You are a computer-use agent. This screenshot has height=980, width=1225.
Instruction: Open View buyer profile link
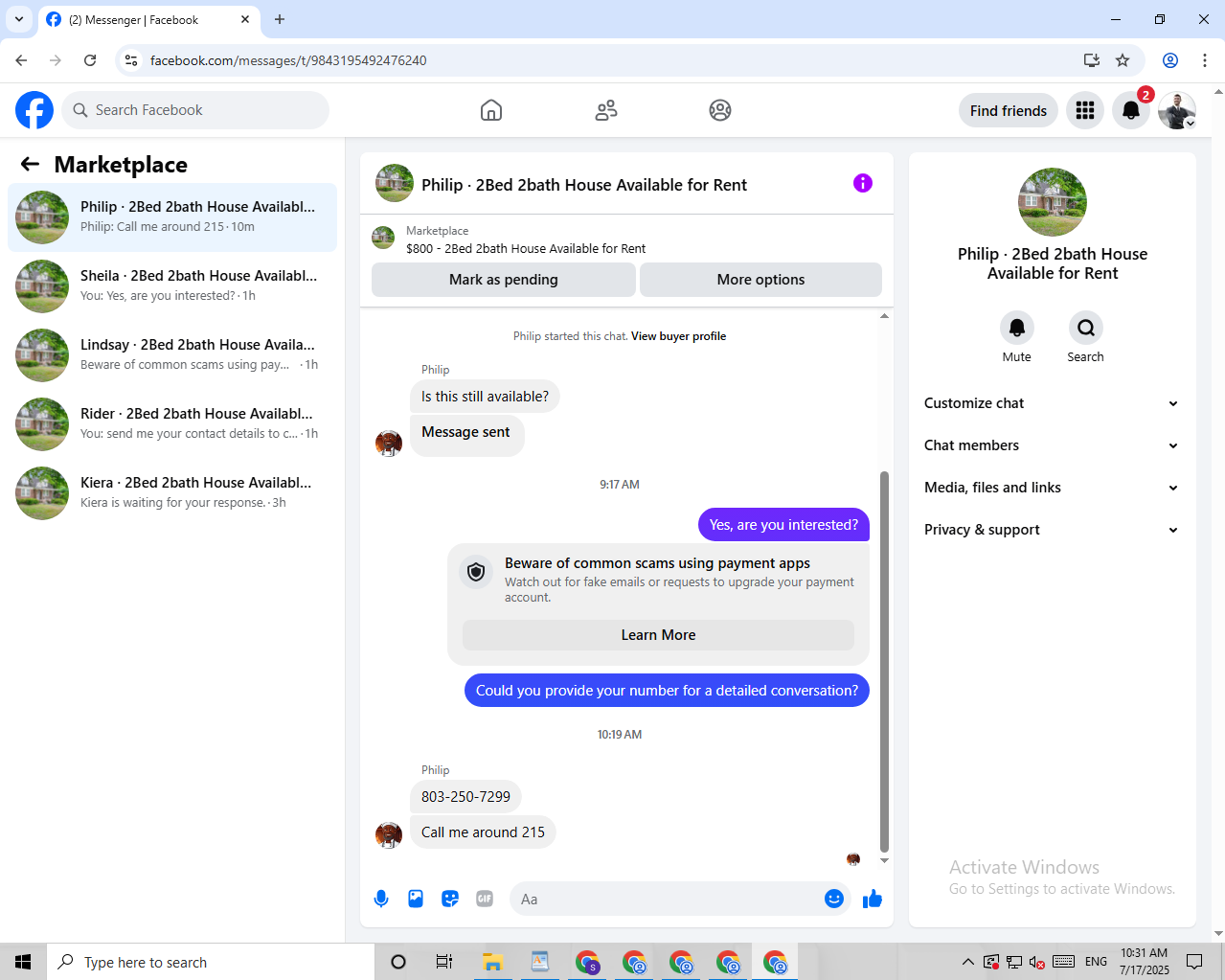(678, 336)
